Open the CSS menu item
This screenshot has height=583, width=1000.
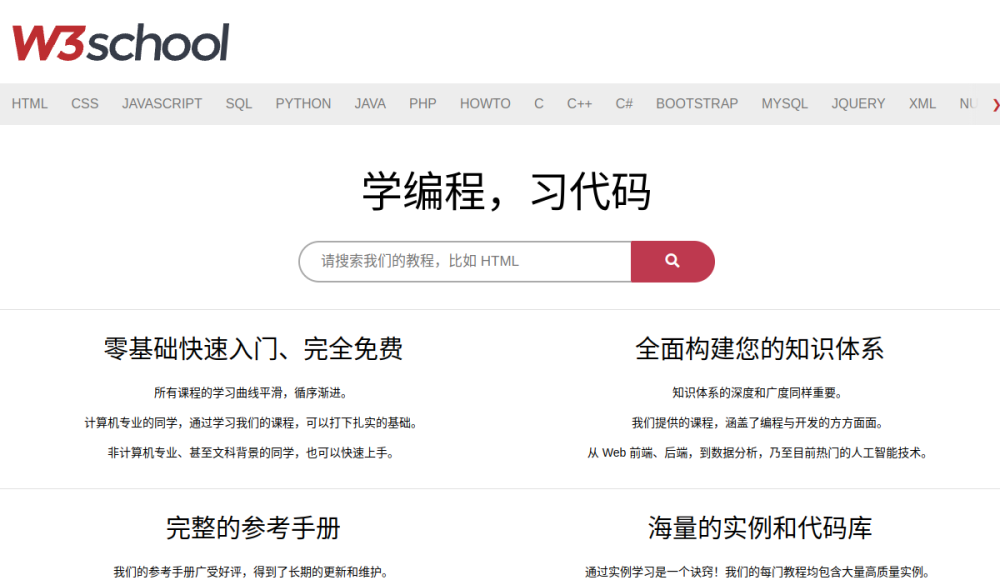point(85,104)
